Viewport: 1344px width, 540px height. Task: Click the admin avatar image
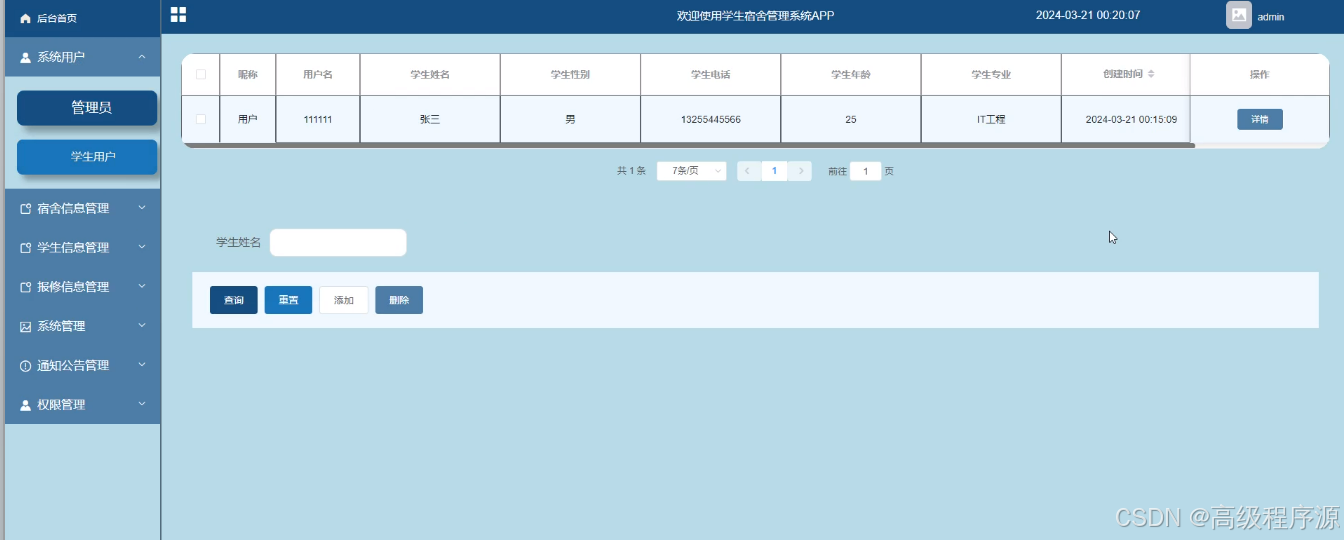(x=1239, y=15)
